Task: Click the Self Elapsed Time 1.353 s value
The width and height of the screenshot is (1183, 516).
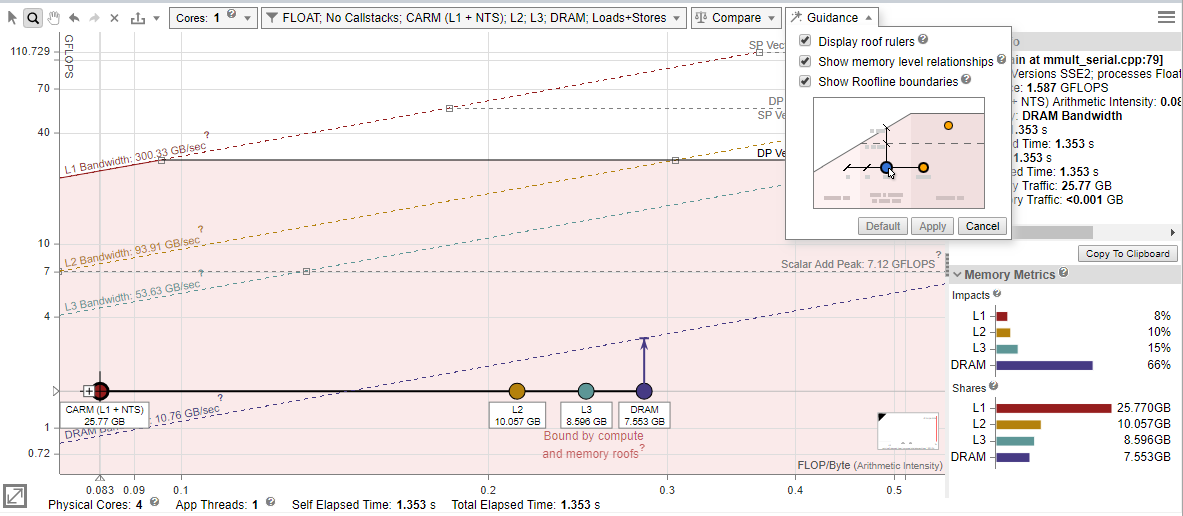Action: [x=417, y=503]
